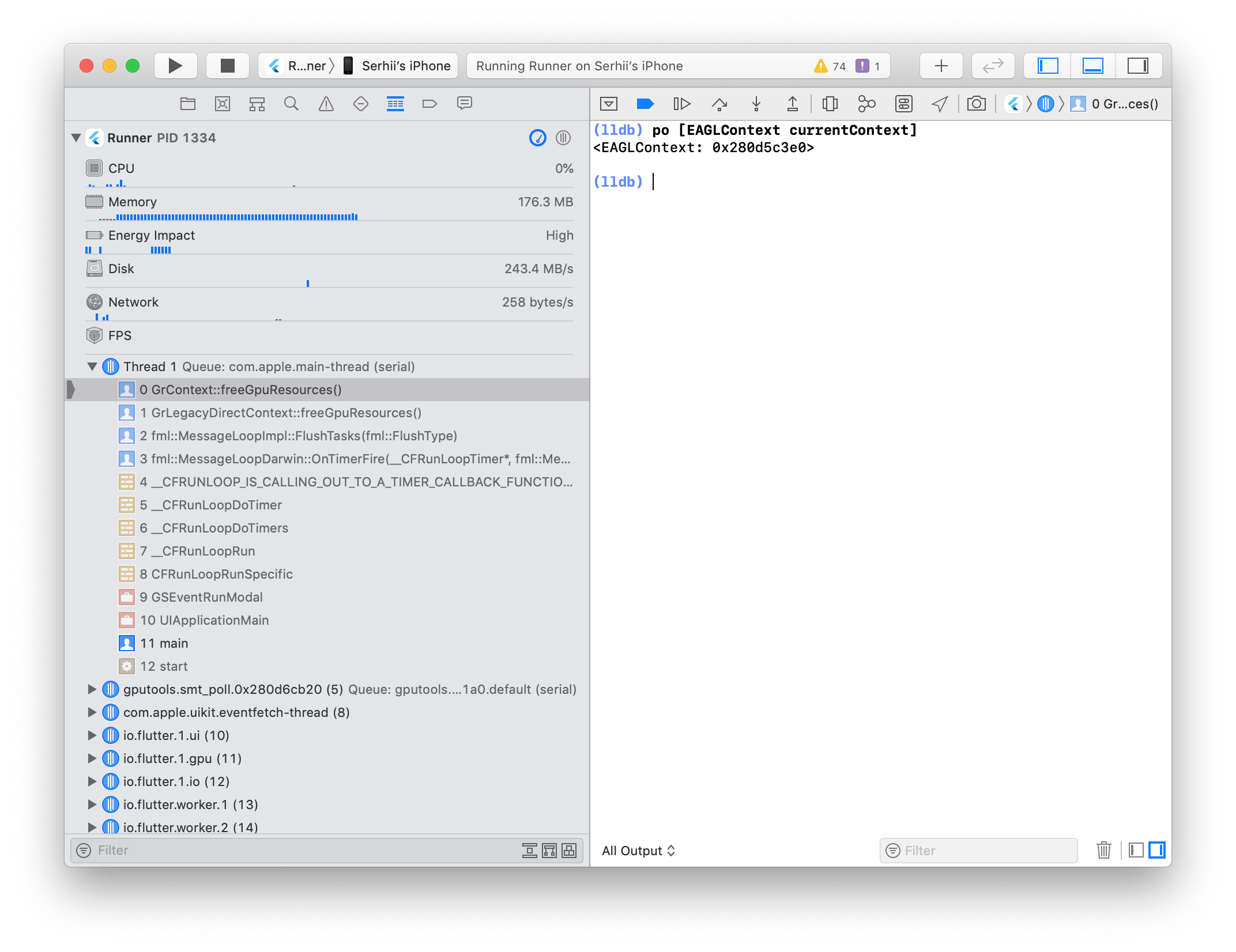Toggle the variables view pane button
The height and width of the screenshot is (952, 1236).
point(1136,851)
